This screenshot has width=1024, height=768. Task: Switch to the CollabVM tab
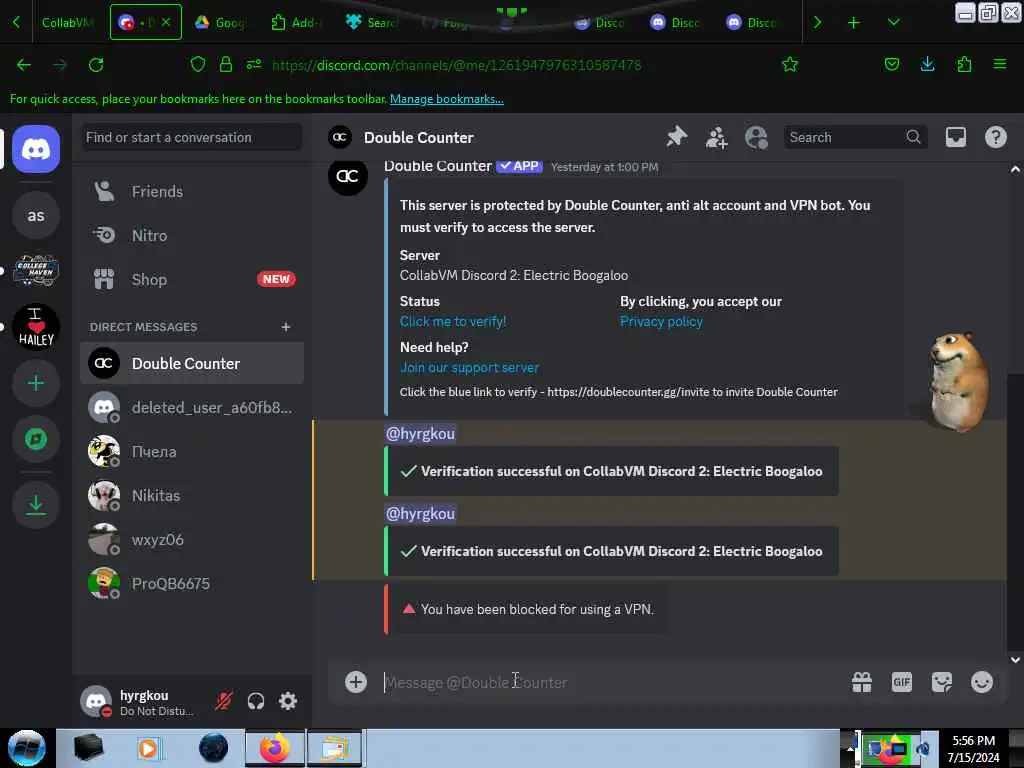67,23
